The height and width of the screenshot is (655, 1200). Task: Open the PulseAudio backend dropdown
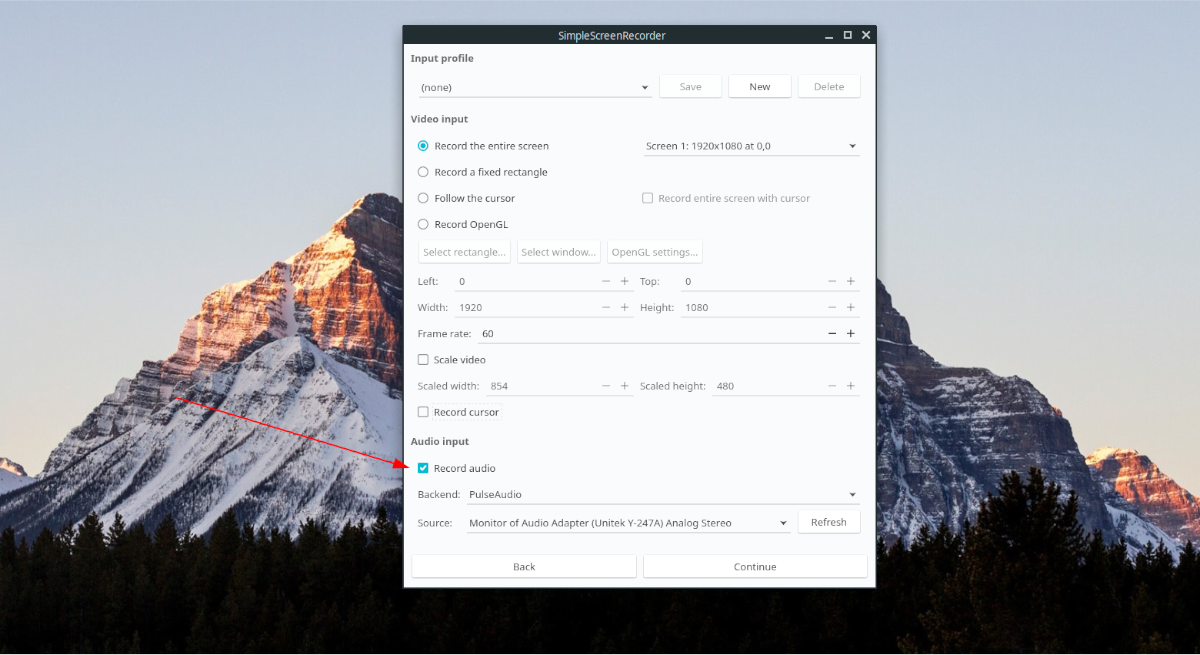tap(662, 494)
